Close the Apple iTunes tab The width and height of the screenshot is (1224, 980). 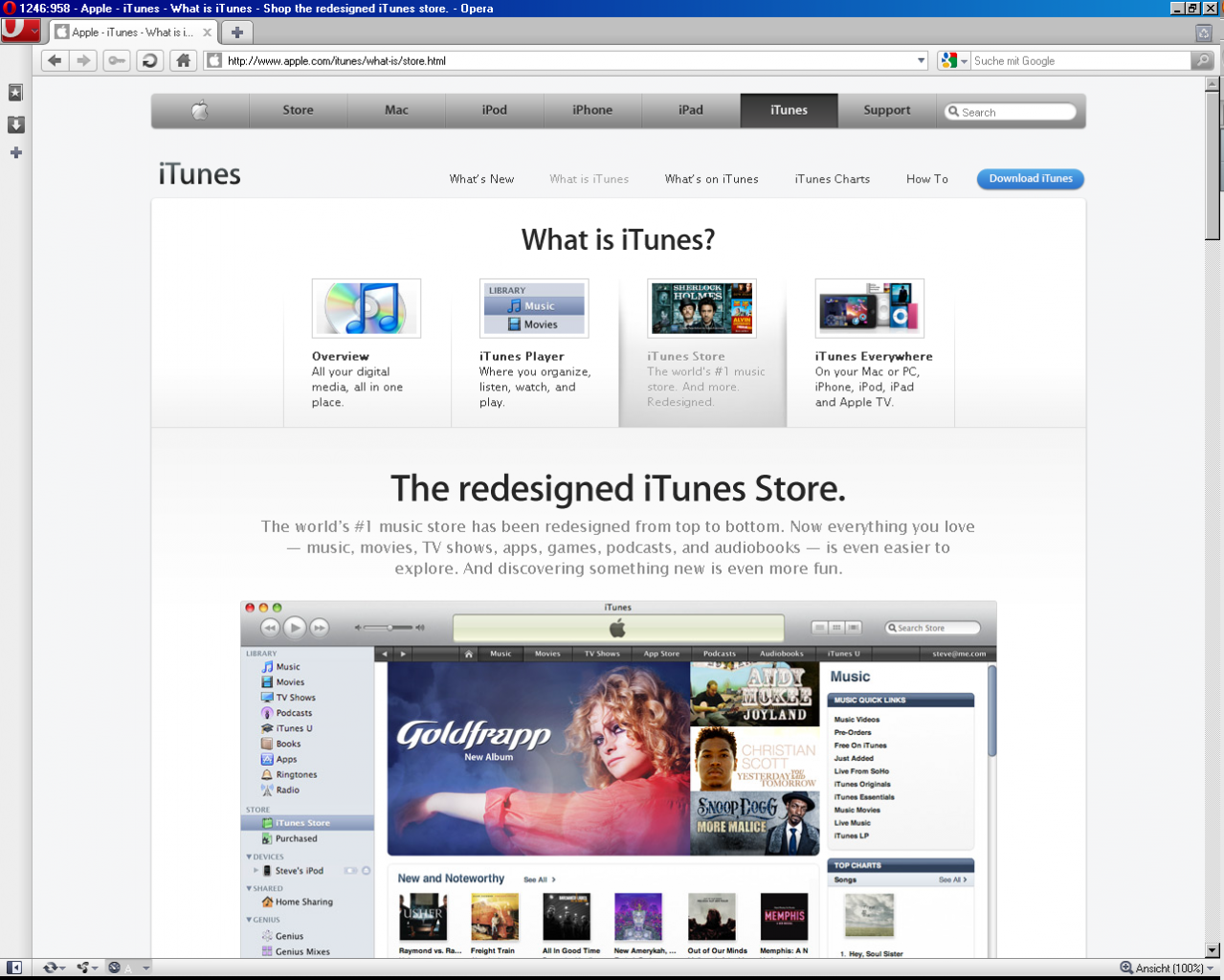pyautogui.click(x=207, y=32)
